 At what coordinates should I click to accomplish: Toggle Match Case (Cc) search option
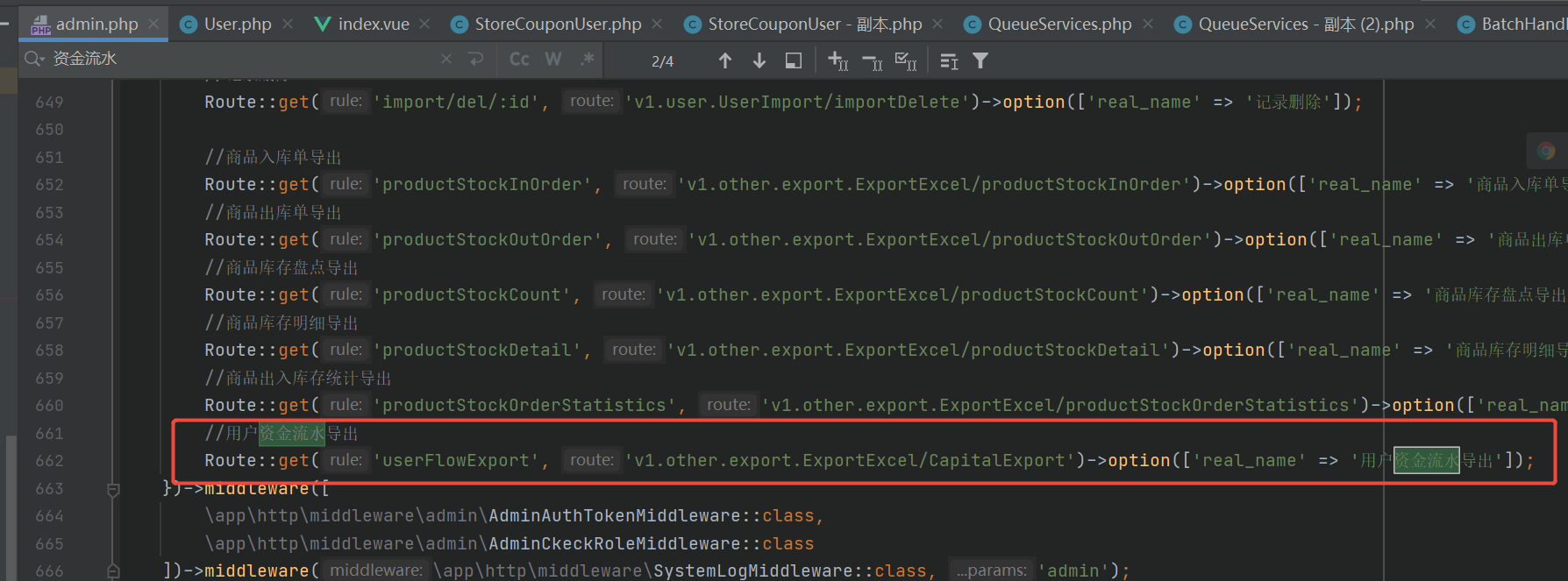[519, 59]
